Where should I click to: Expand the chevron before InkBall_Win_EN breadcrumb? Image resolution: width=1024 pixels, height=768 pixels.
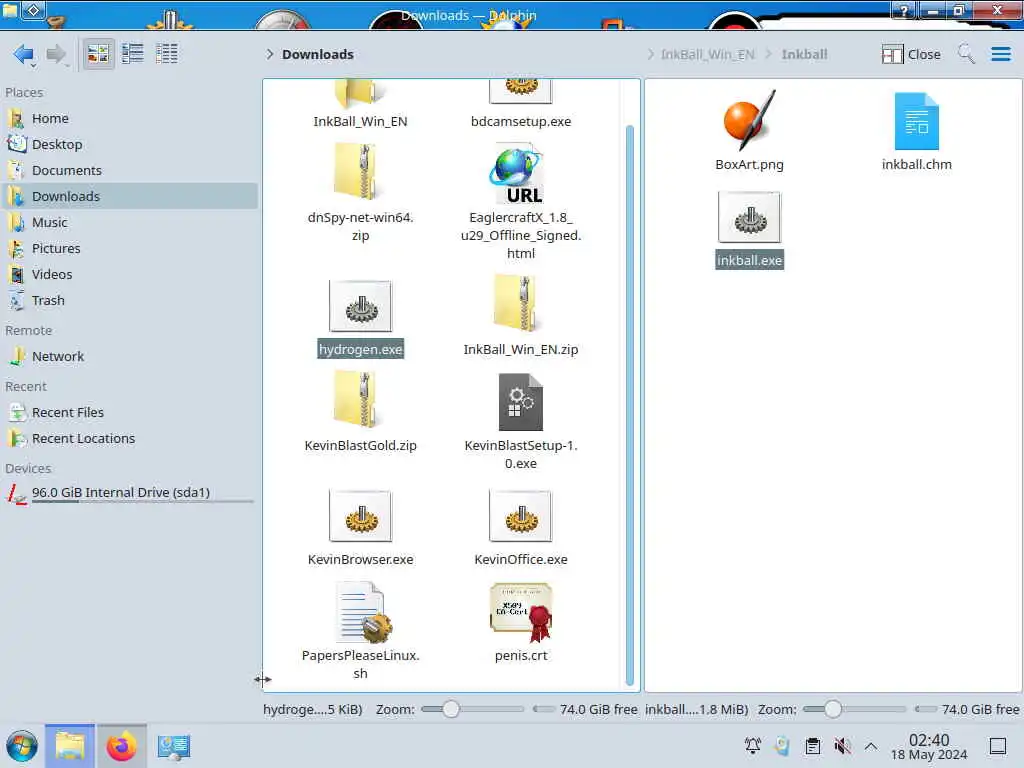[x=650, y=54]
